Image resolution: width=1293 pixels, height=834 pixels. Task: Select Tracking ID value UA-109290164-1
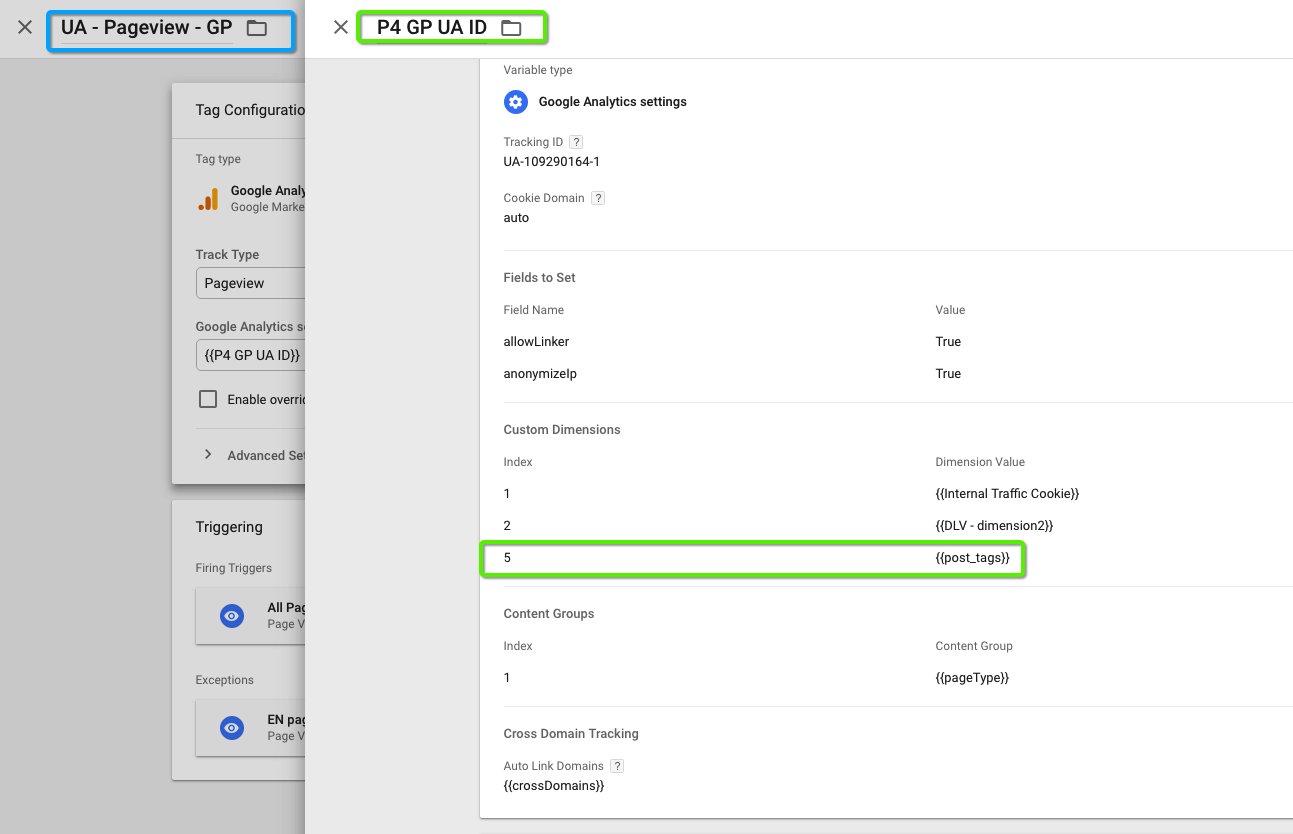tap(552, 162)
